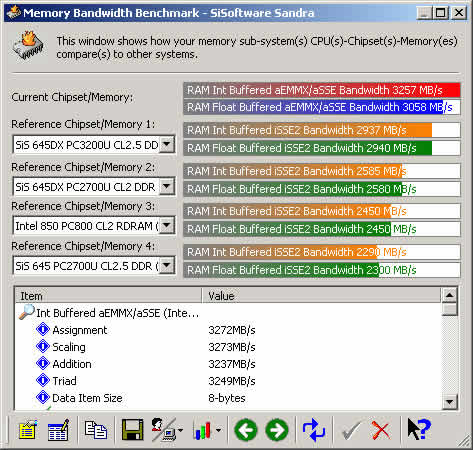Click the blue table with pencil icon
This screenshot has height=450, width=473.
point(58,430)
